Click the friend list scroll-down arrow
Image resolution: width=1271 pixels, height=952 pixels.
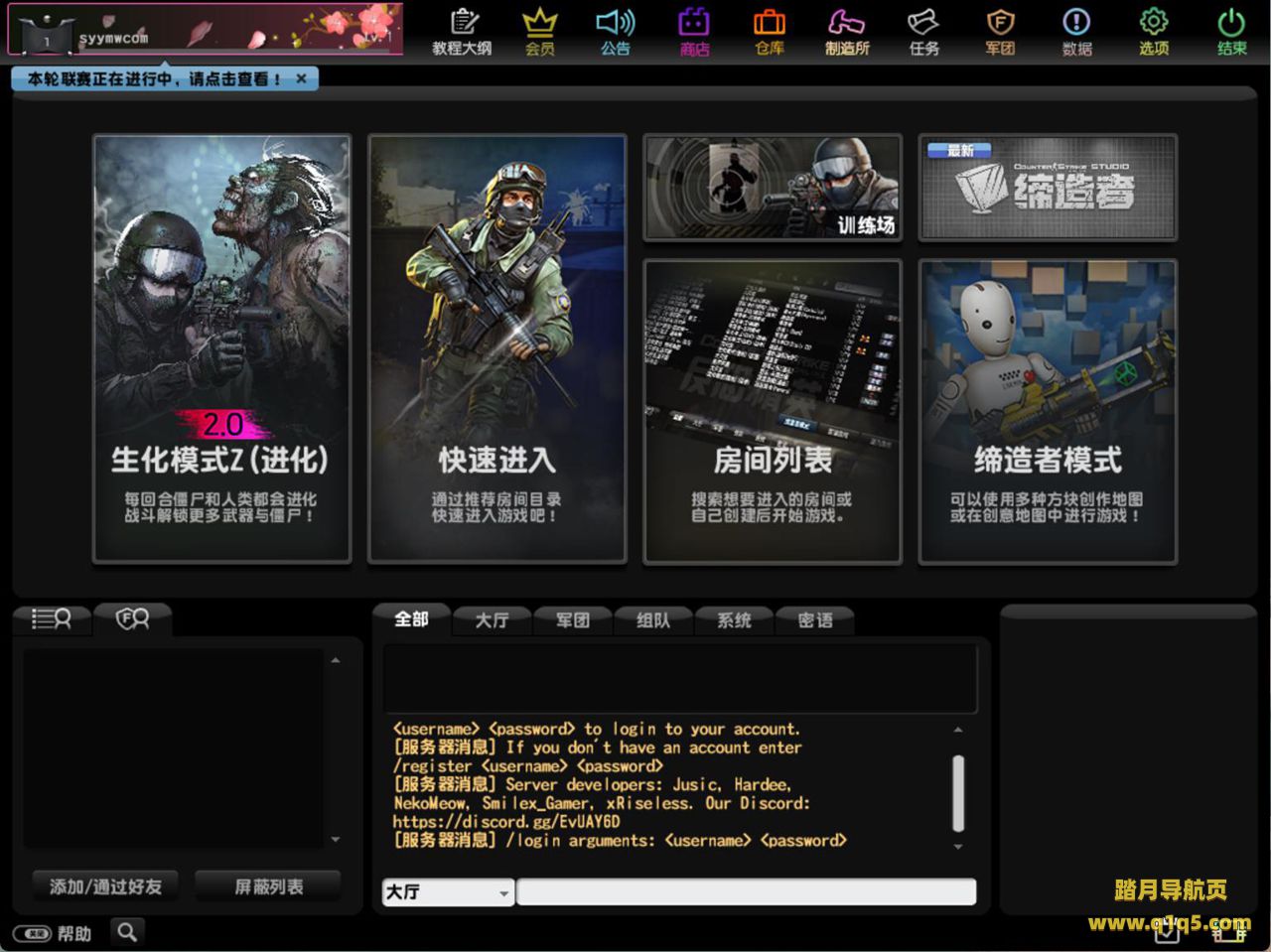click(x=336, y=840)
